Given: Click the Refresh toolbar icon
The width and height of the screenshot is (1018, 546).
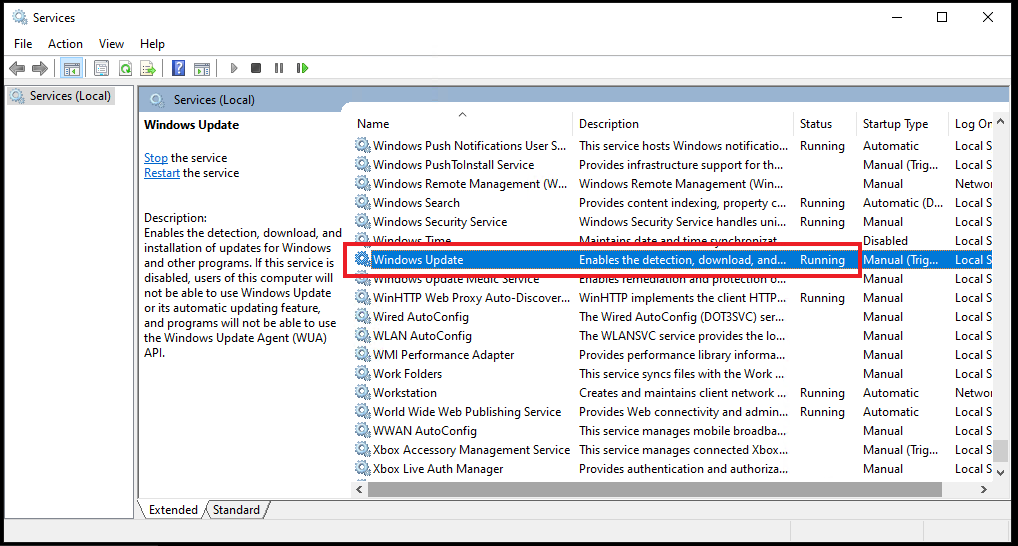Looking at the screenshot, I should pyautogui.click(x=125, y=68).
